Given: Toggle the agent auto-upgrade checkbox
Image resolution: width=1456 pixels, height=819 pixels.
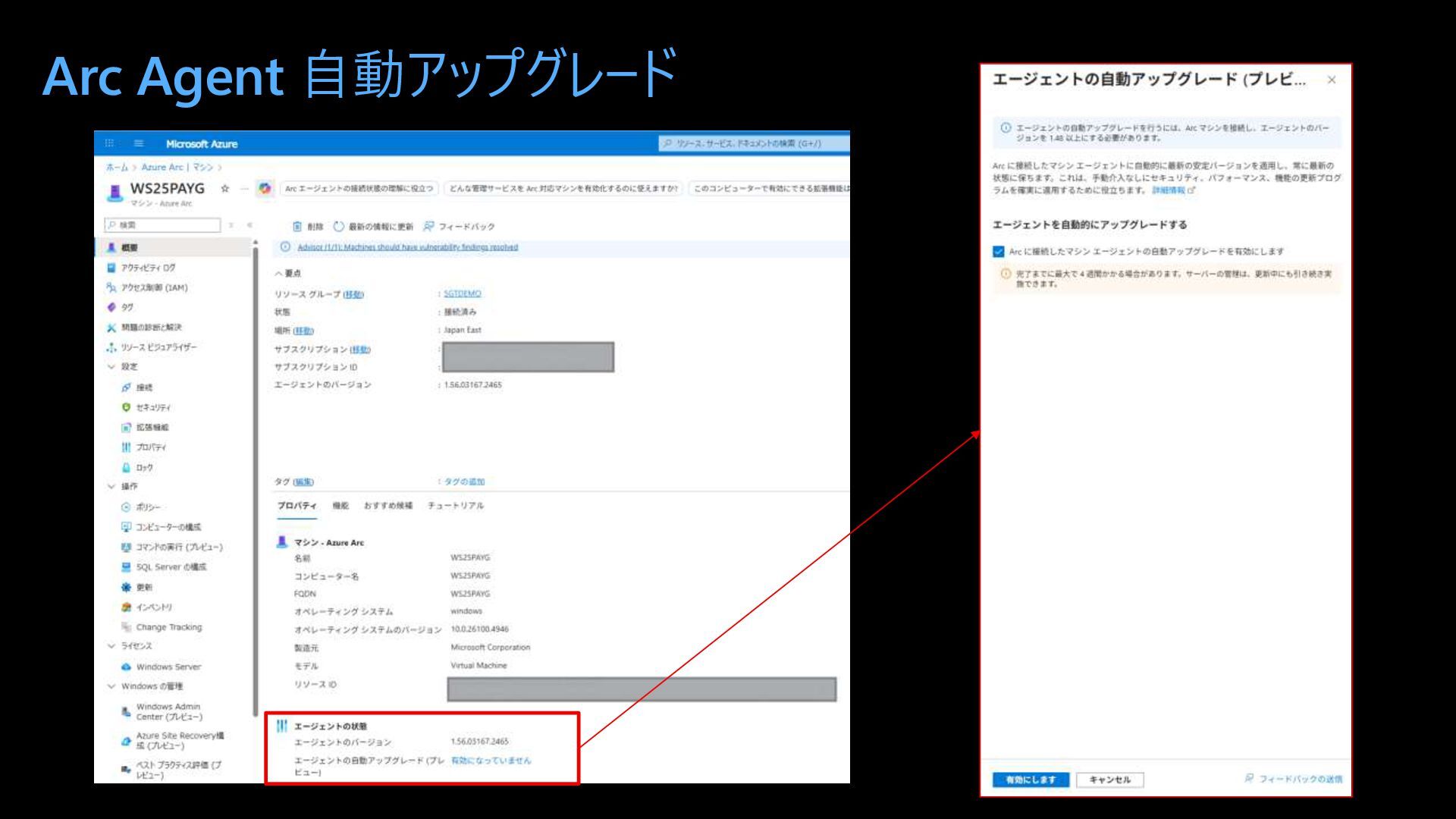Looking at the screenshot, I should 998,252.
